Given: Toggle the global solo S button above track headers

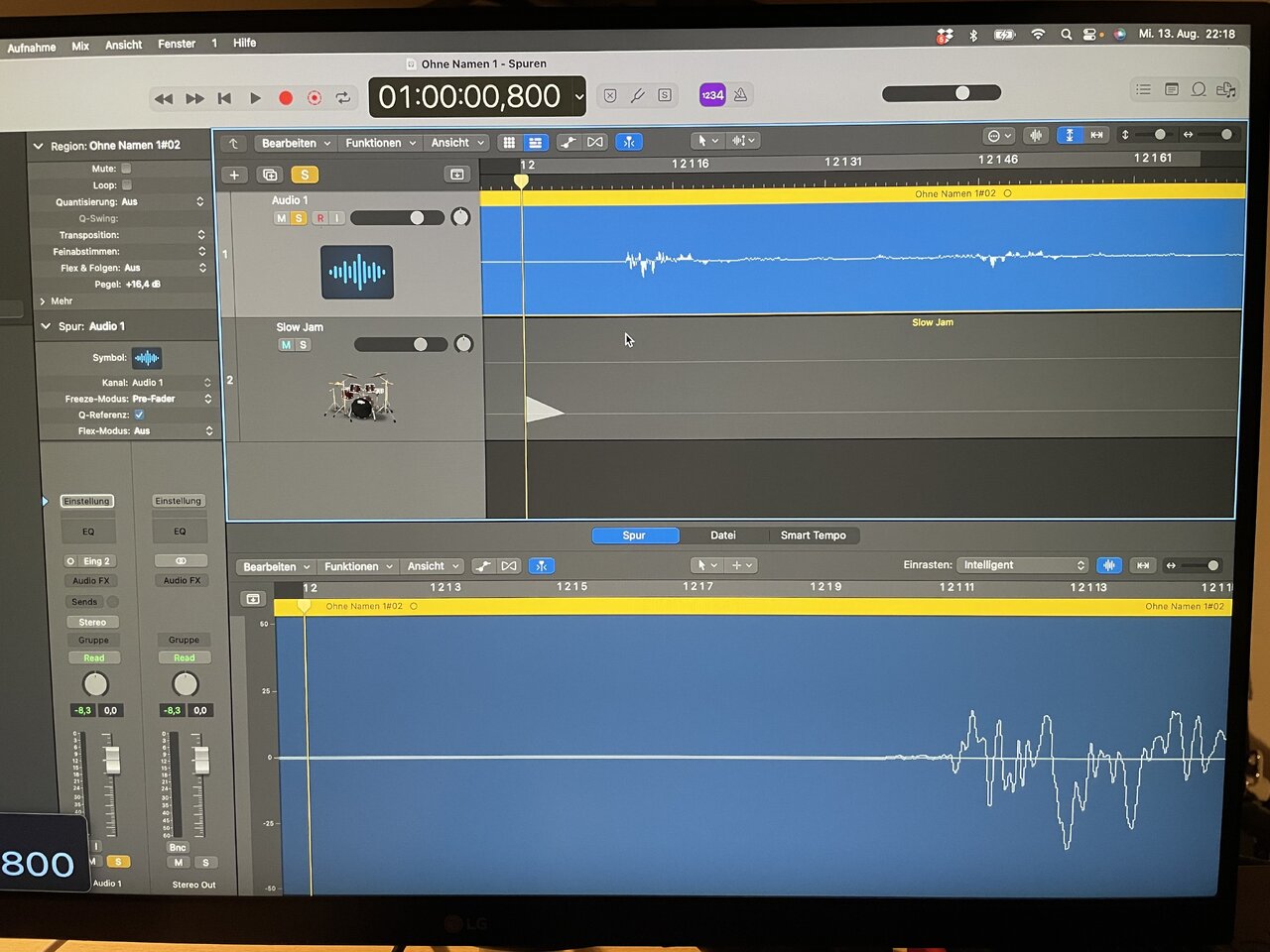Looking at the screenshot, I should [x=305, y=175].
